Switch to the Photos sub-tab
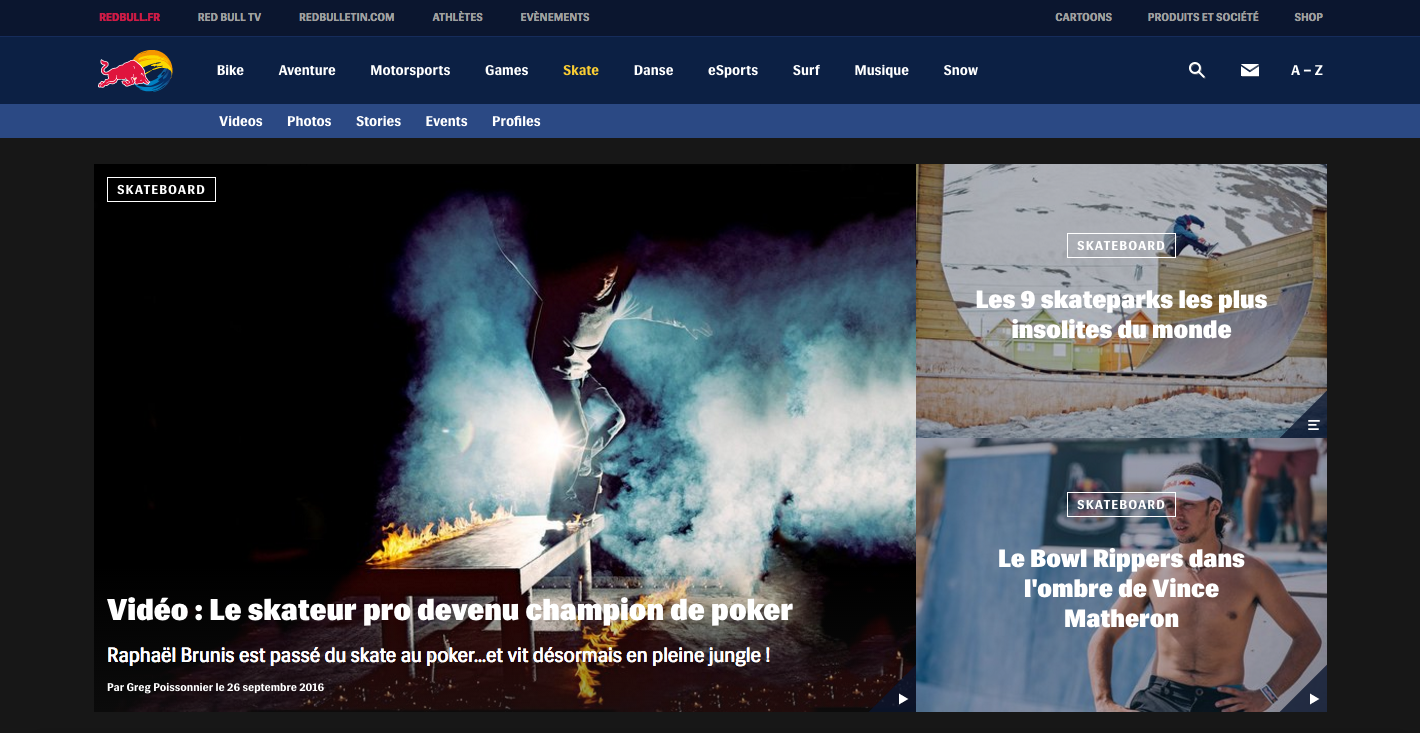 tap(309, 121)
